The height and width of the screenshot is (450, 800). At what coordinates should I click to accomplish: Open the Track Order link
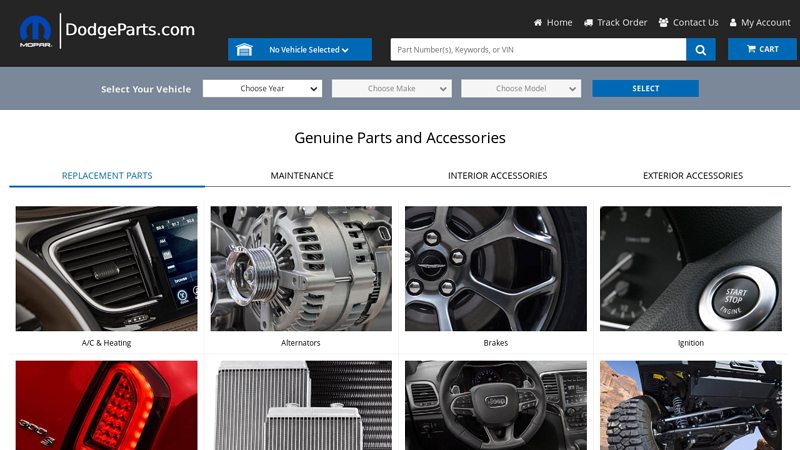[622, 22]
